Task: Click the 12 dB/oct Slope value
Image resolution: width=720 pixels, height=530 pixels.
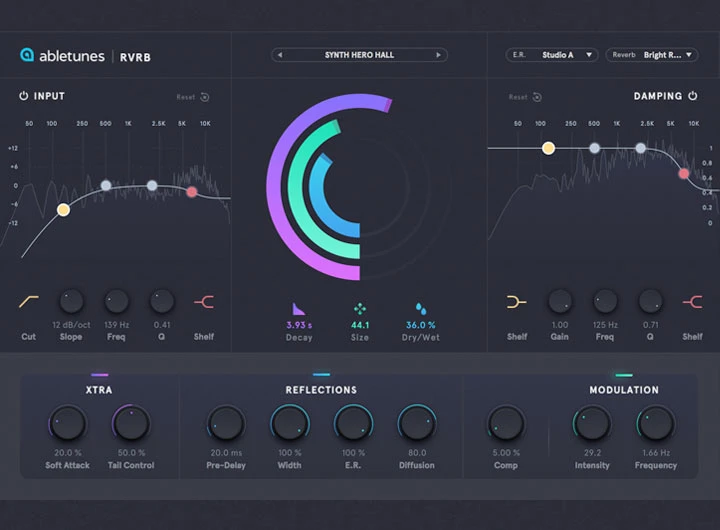Action: 71,325
